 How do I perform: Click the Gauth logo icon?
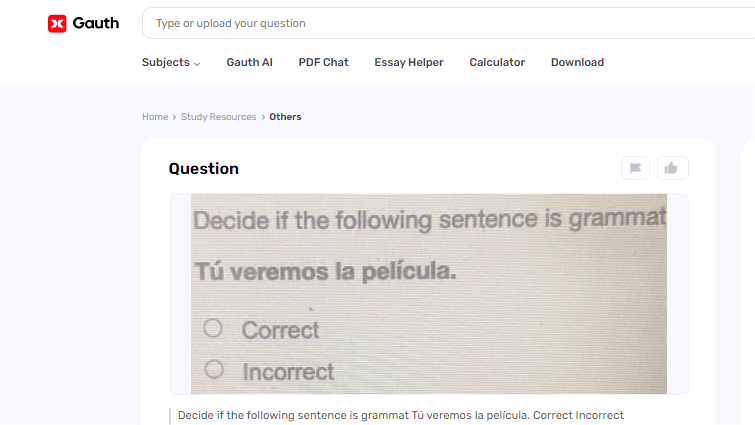click(x=57, y=23)
